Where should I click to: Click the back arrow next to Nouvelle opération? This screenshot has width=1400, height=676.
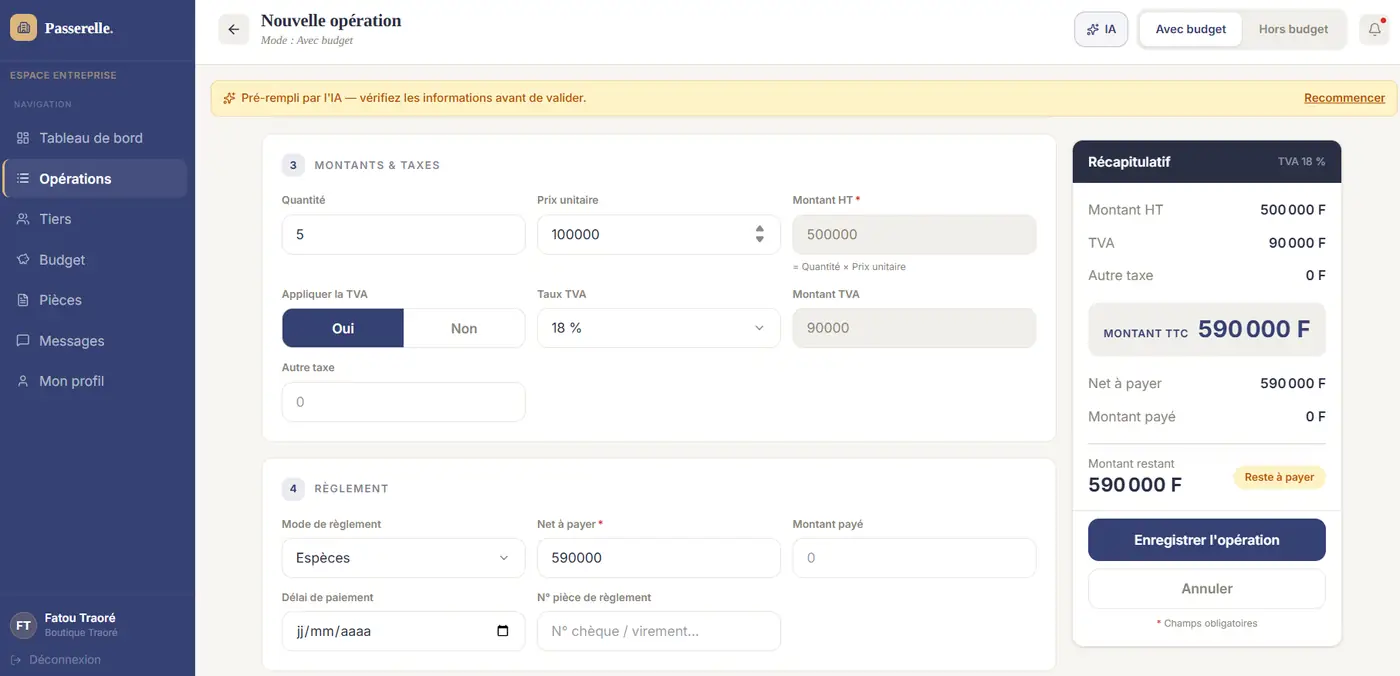click(233, 29)
